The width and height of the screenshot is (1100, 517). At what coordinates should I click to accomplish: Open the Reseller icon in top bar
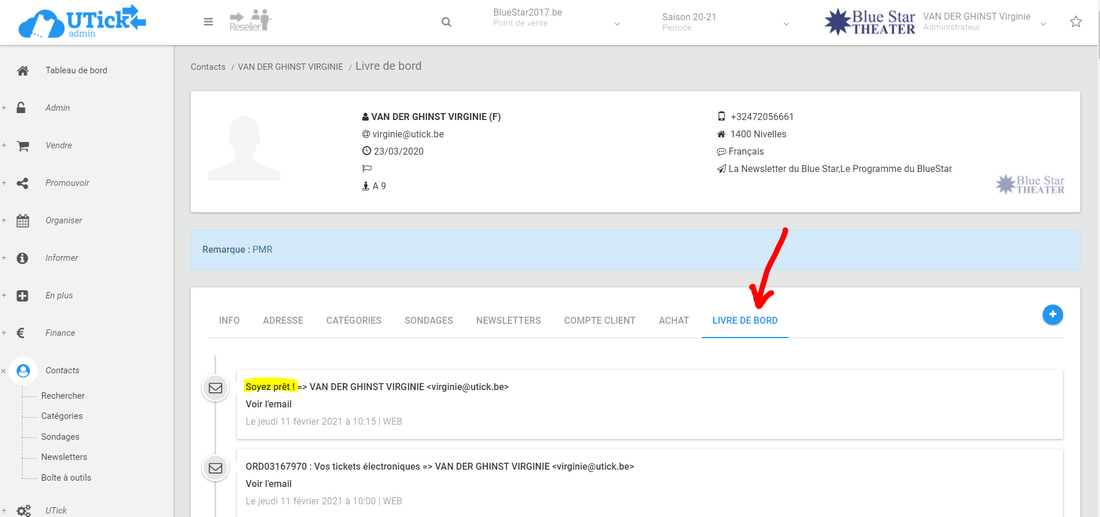[250, 21]
